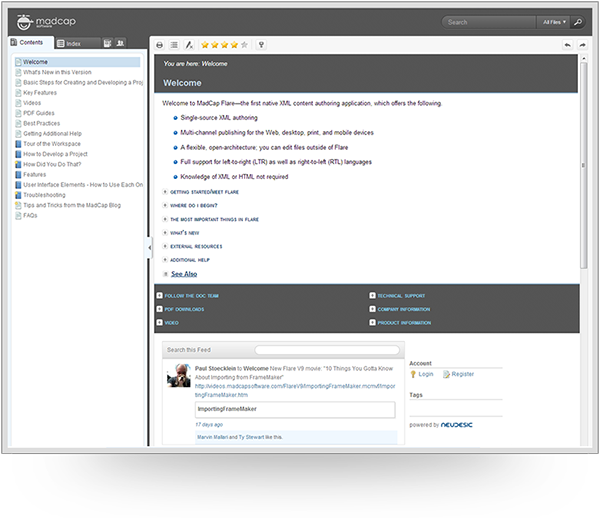Viewport: 600px width, 520px height.
Task: Click the search magnifier button
Action: 578,22
